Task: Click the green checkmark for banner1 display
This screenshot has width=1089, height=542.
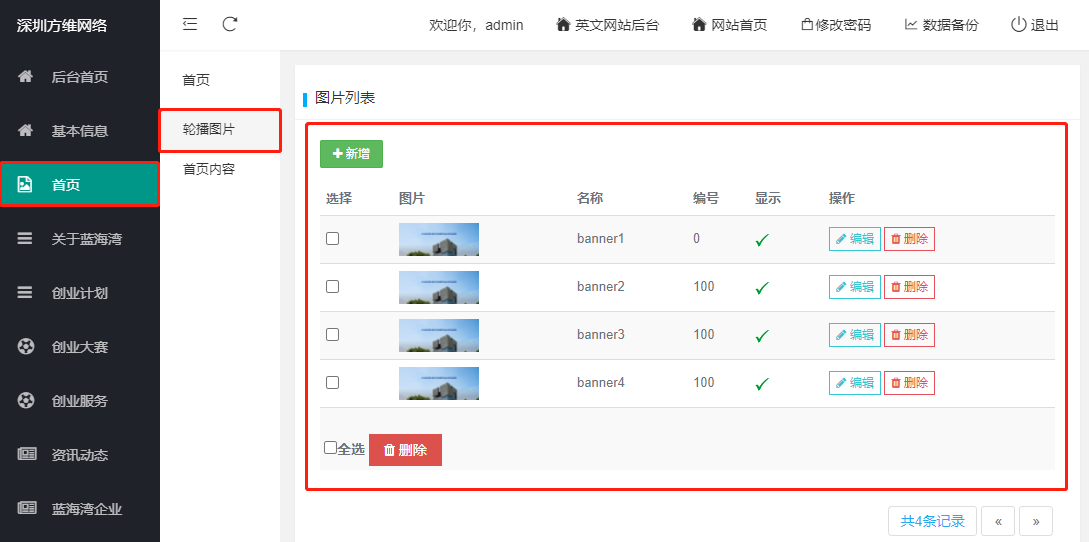Action: [x=762, y=240]
